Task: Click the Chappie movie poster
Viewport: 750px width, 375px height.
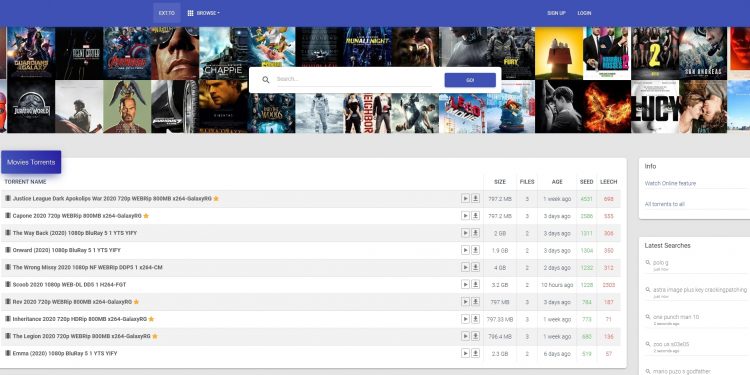Action: point(223,53)
